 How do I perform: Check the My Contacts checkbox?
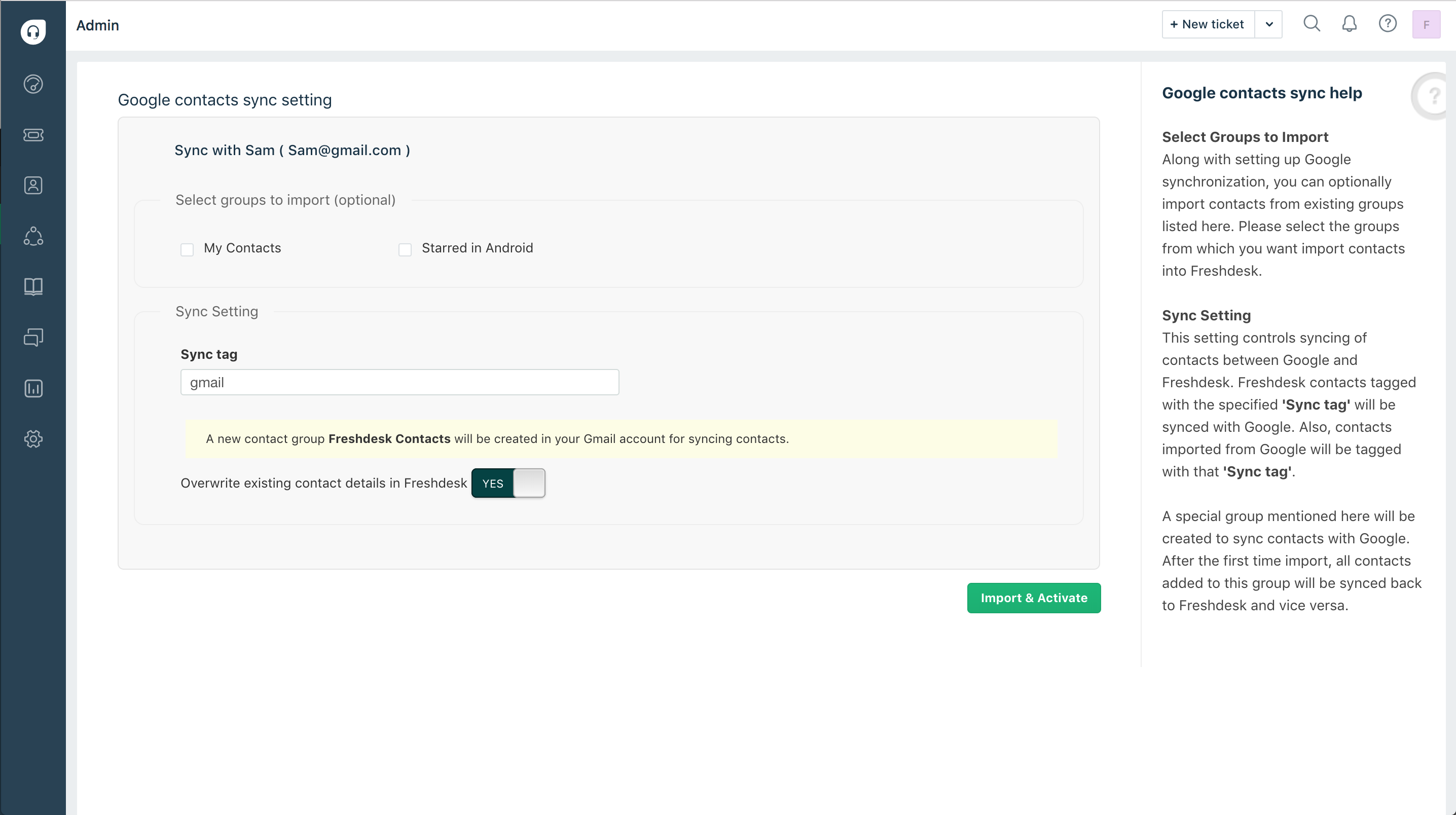coord(187,249)
